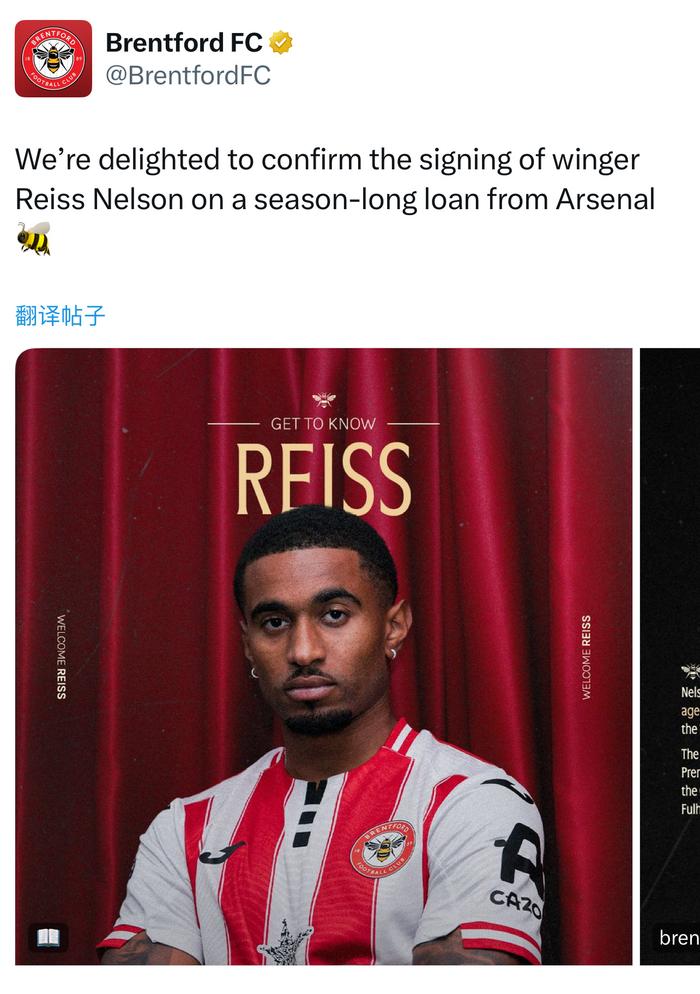Open the @BrentfordFC handle

(x=188, y=75)
